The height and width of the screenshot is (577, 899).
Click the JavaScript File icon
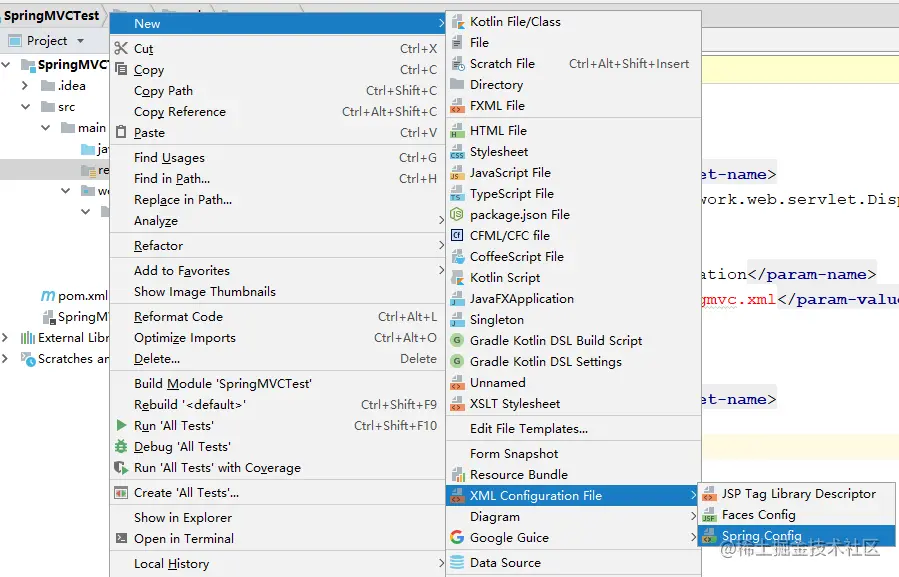coord(457,173)
